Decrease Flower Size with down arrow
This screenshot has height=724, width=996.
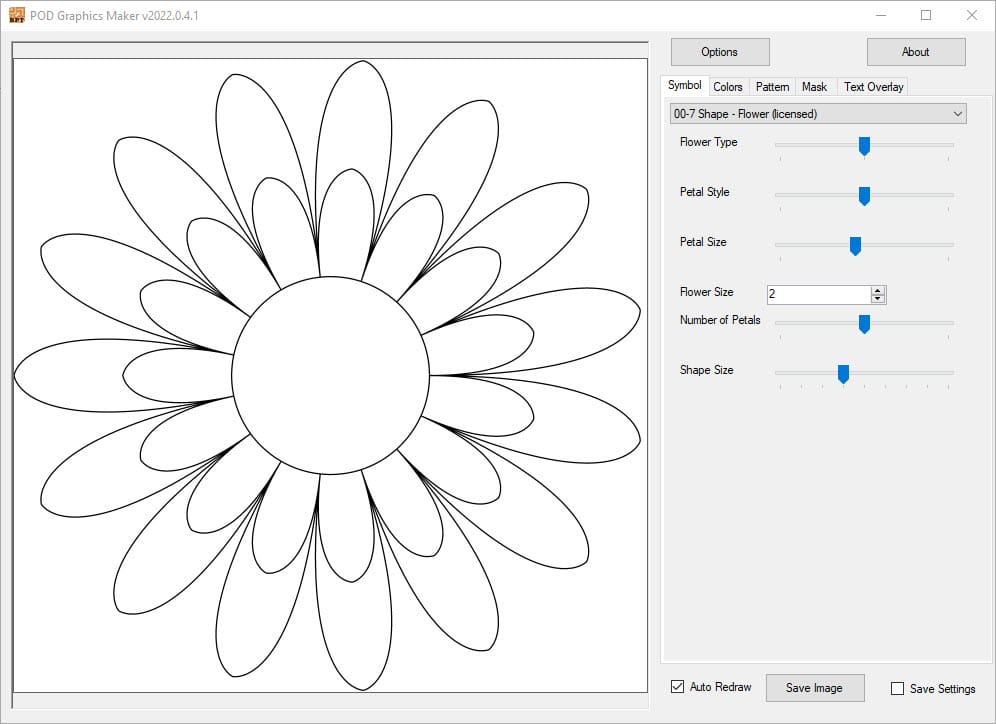[878, 299]
